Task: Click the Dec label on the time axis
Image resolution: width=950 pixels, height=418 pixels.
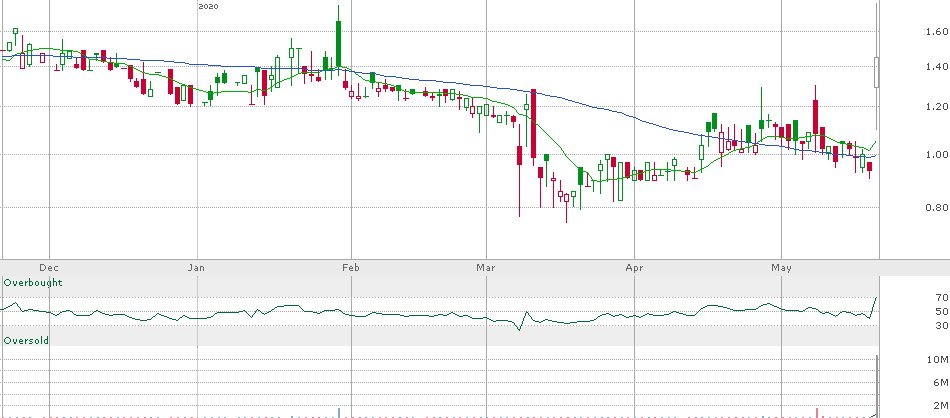Action: coord(48,268)
